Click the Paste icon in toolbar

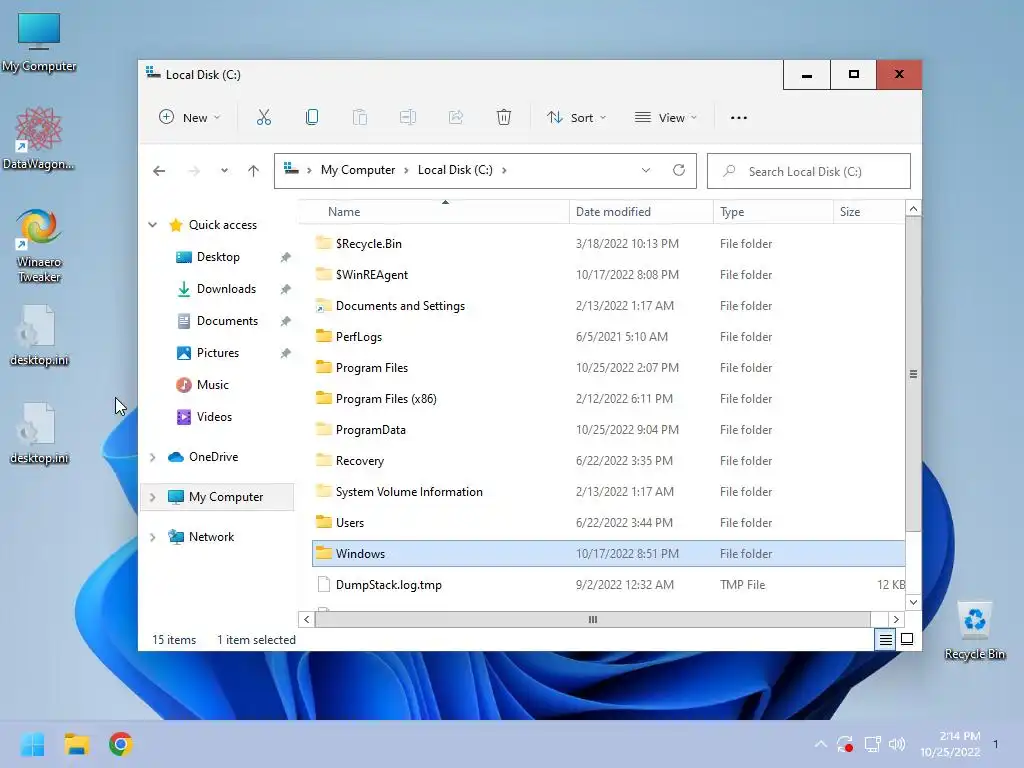coord(360,118)
